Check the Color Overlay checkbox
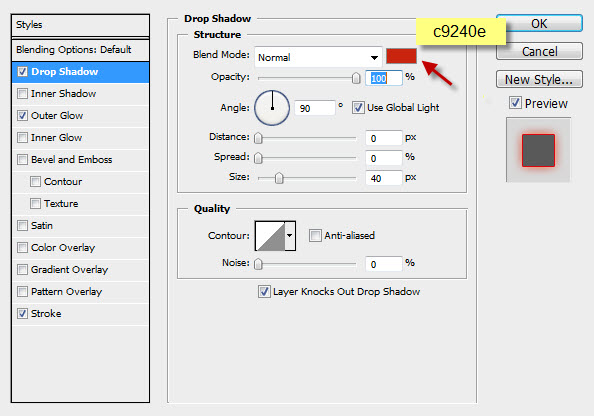Screen dimensions: 594x416 [x=22, y=247]
